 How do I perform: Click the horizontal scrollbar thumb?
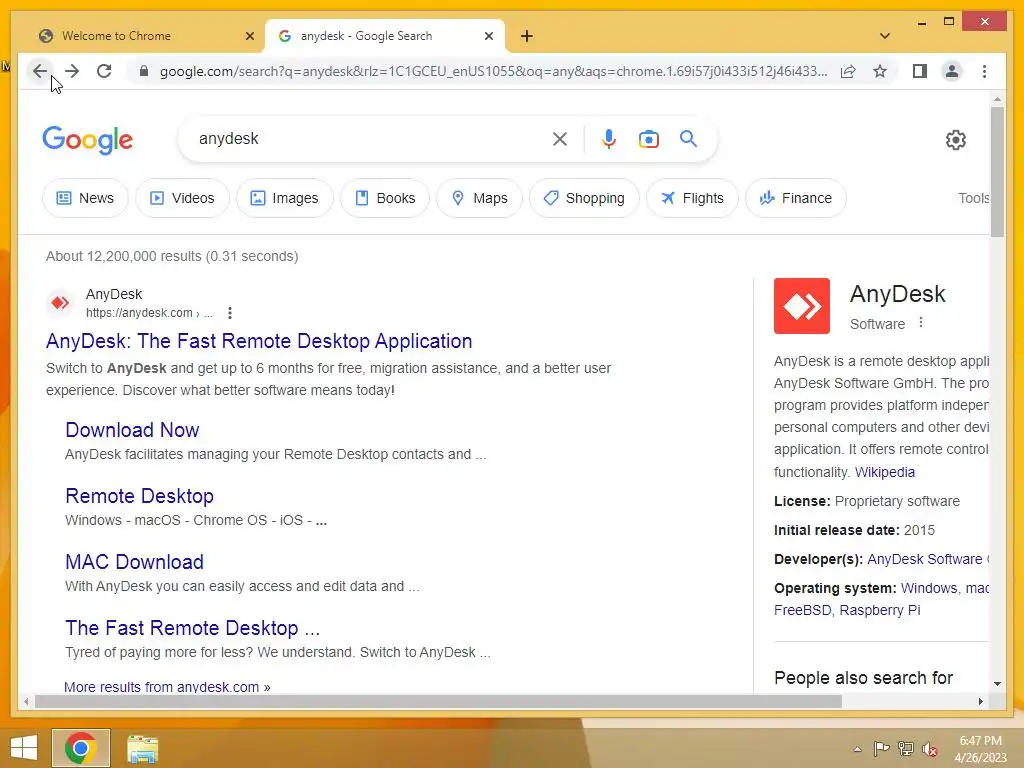click(439, 701)
